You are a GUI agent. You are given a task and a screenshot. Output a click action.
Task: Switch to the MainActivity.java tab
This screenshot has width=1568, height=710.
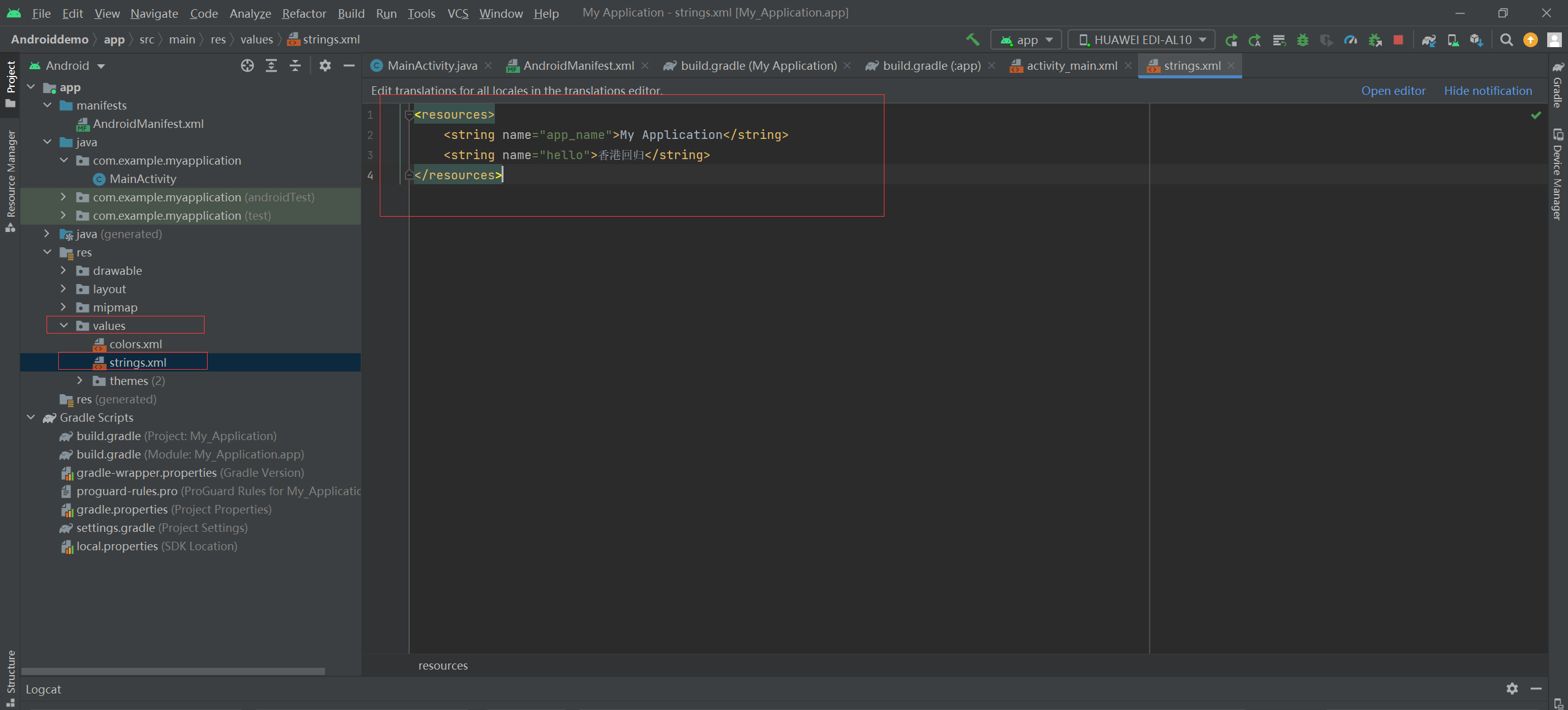click(432, 65)
